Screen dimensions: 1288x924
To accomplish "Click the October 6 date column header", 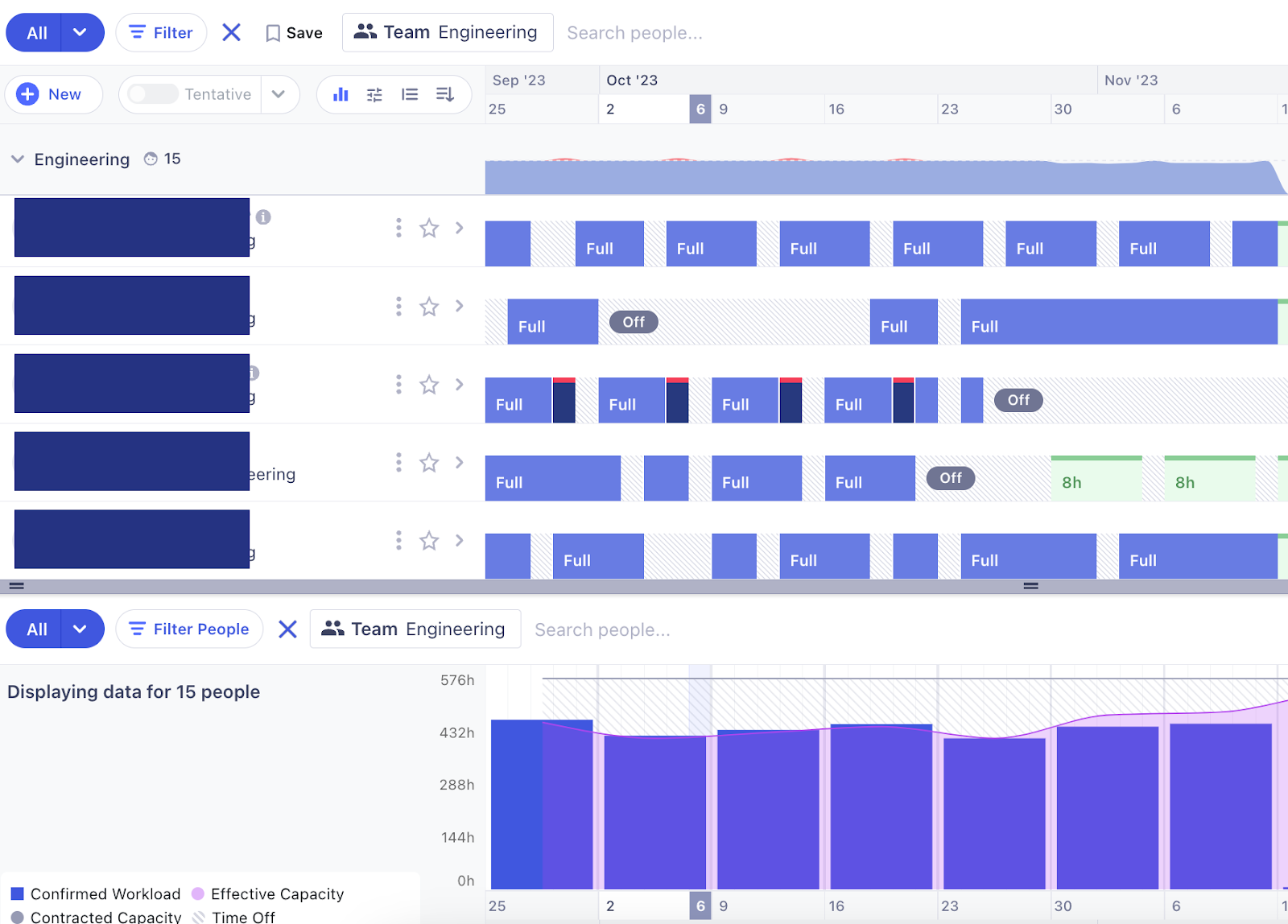I will [700, 109].
